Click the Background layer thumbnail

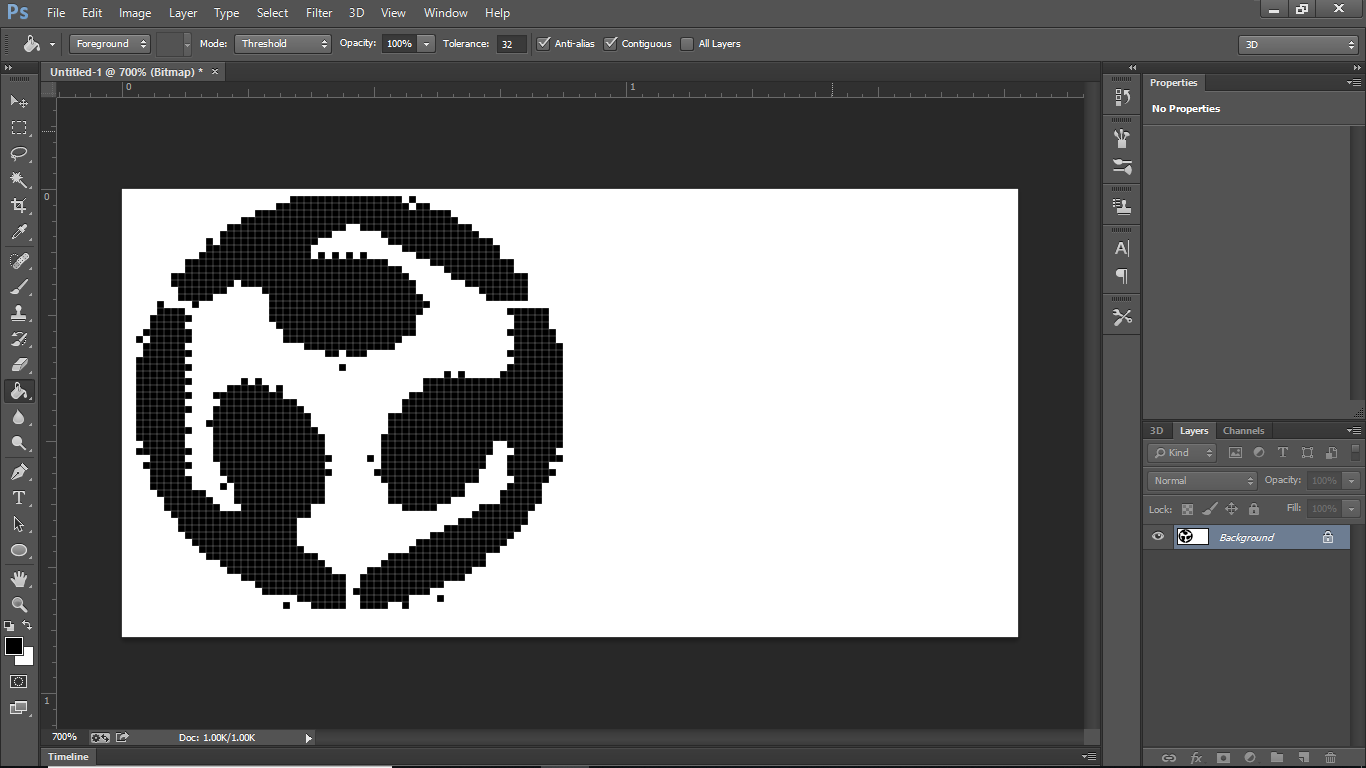1193,537
